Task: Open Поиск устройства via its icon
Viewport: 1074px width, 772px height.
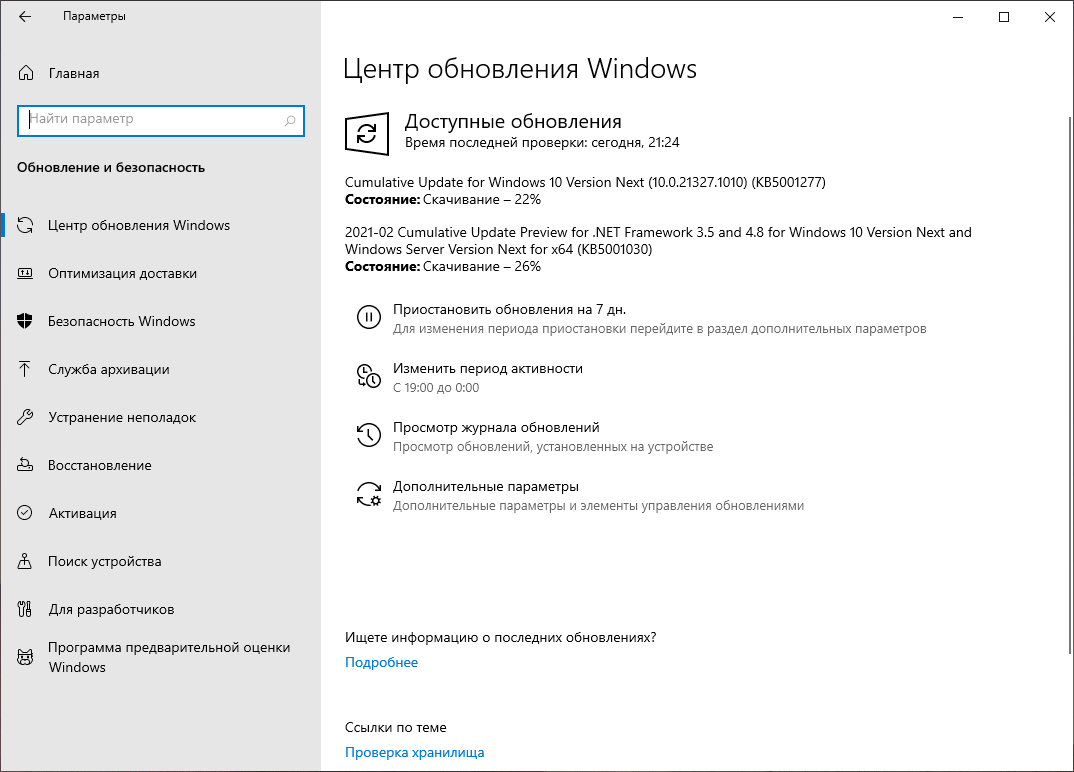Action: click(x=26, y=561)
